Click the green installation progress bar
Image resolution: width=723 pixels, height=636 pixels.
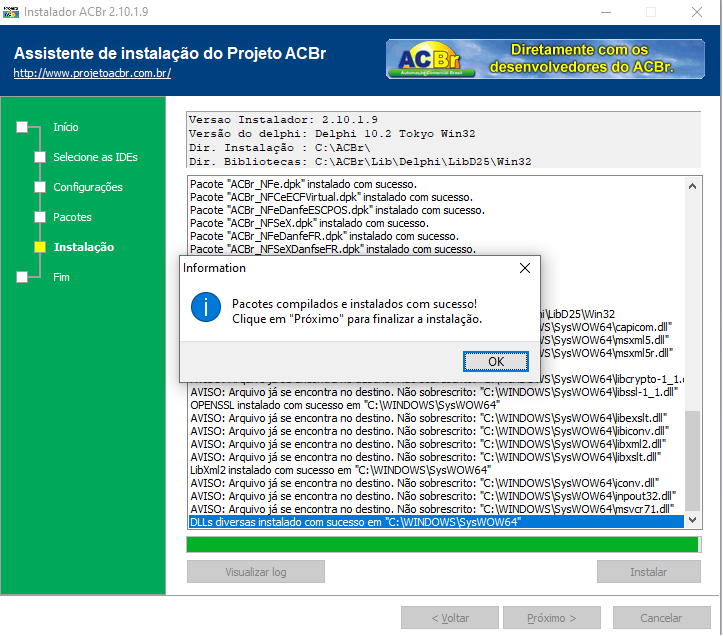point(444,545)
